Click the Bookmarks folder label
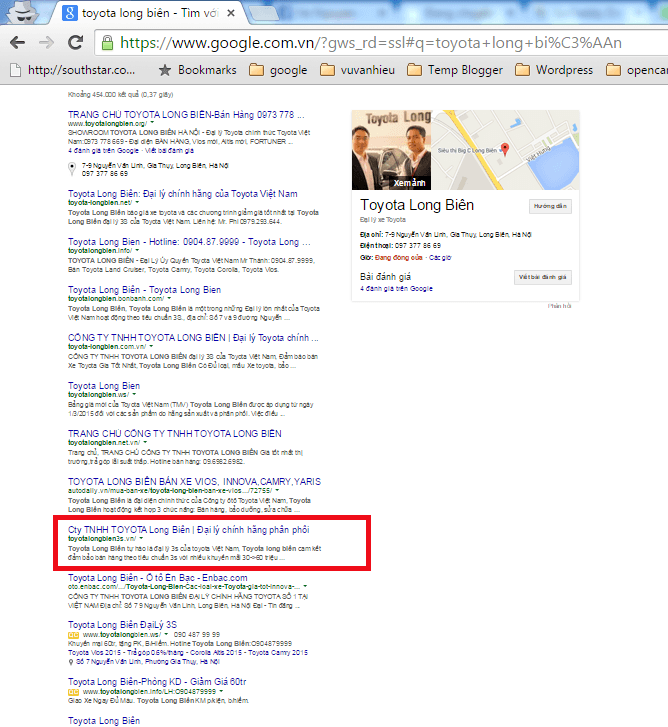The width and height of the screenshot is (668, 727). [207, 70]
